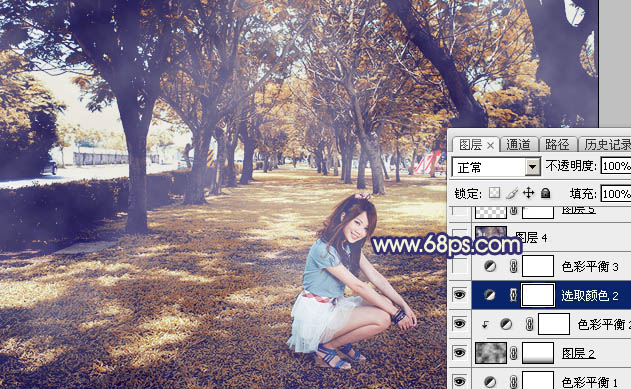The height and width of the screenshot is (389, 631).
Task: Hide the 选取颜色 2 layer
Action: click(460, 295)
